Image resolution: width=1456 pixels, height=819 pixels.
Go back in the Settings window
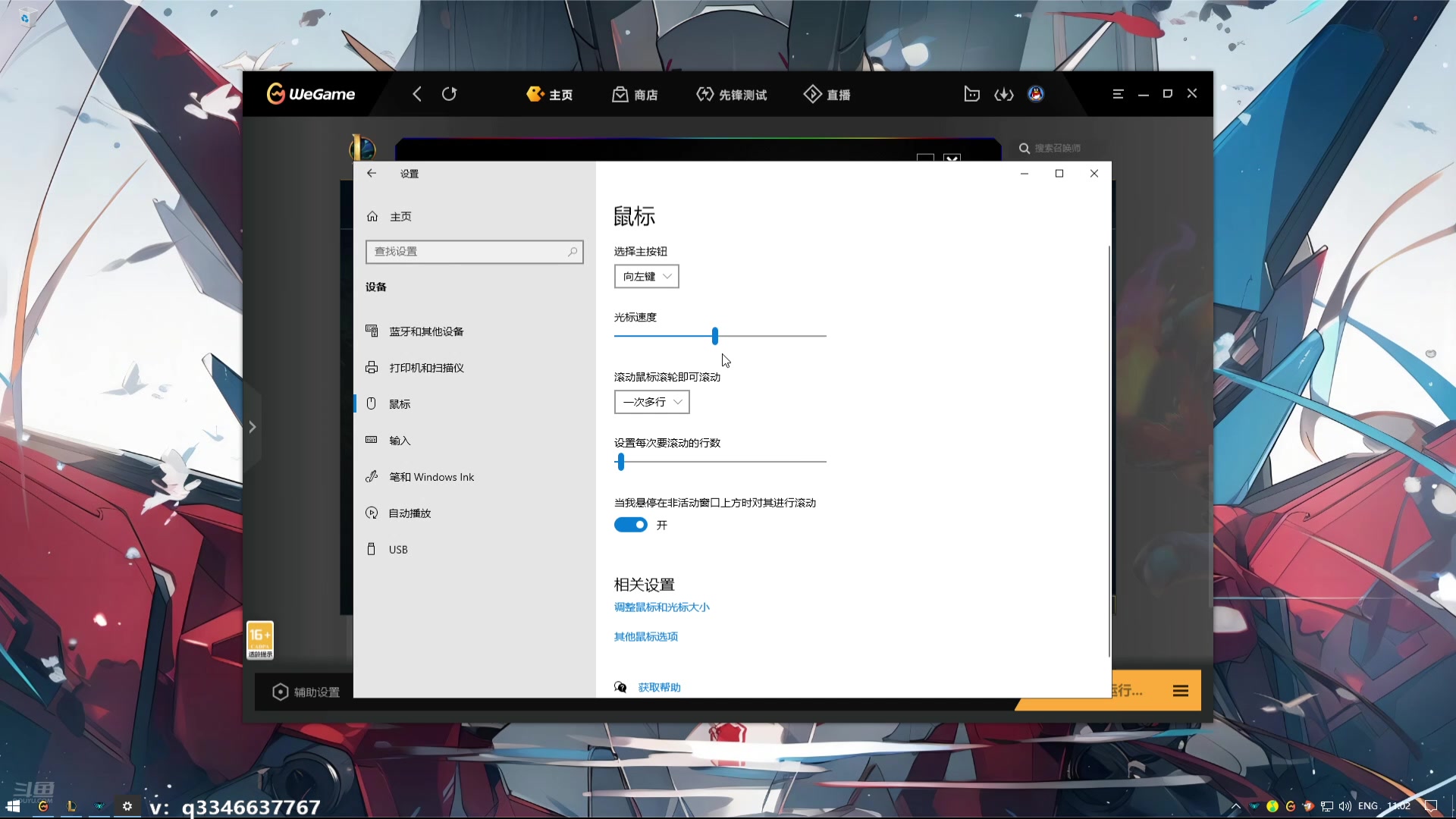click(x=372, y=174)
